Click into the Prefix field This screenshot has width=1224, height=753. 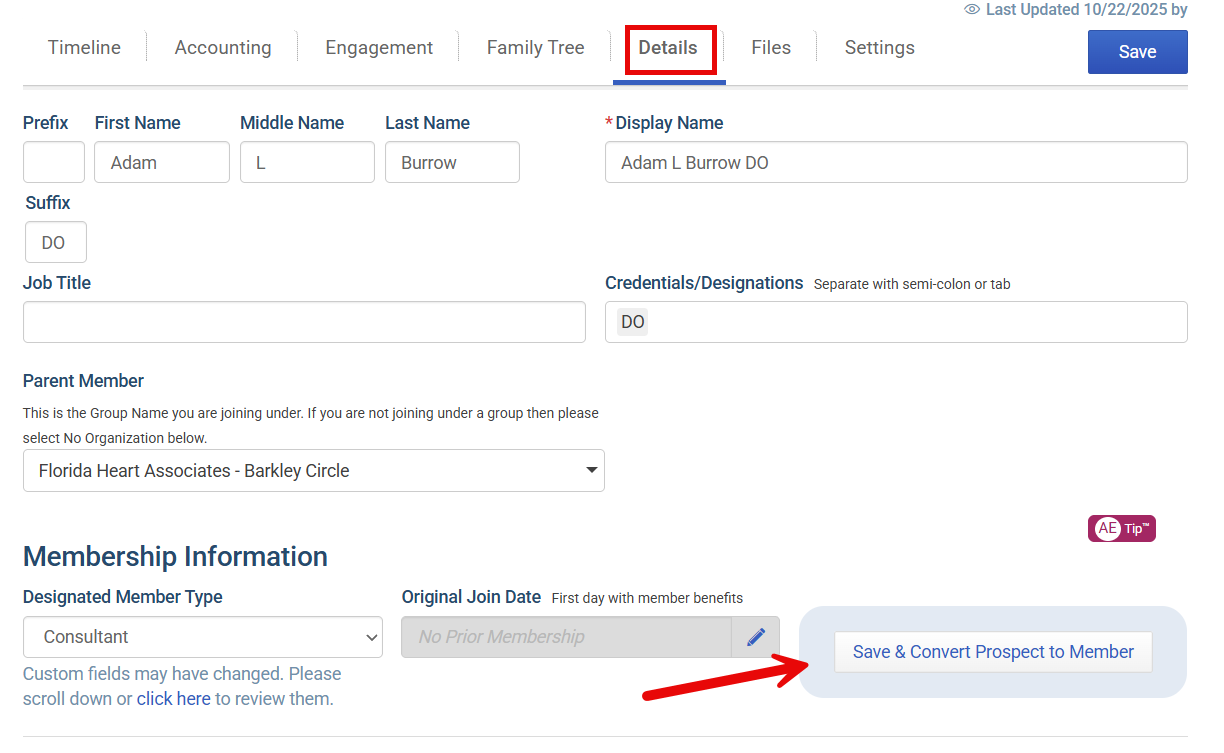coord(54,162)
